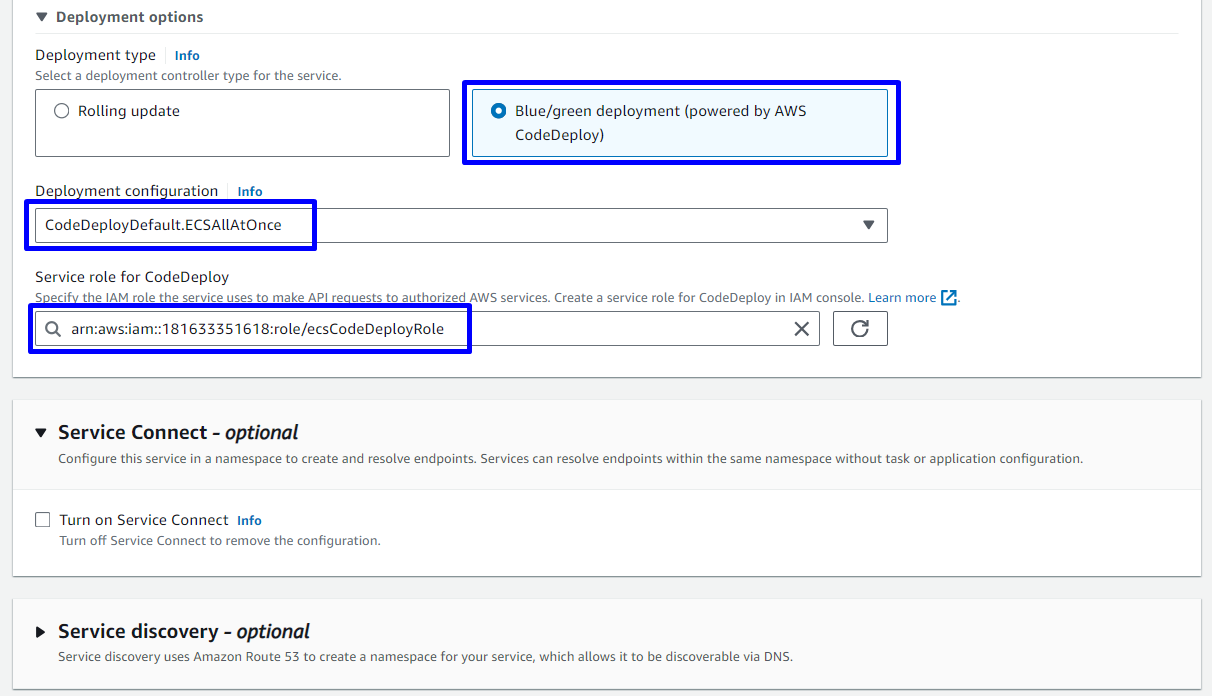Click the Service discovery - optional heading
This screenshot has width=1212, height=696.
[x=184, y=632]
